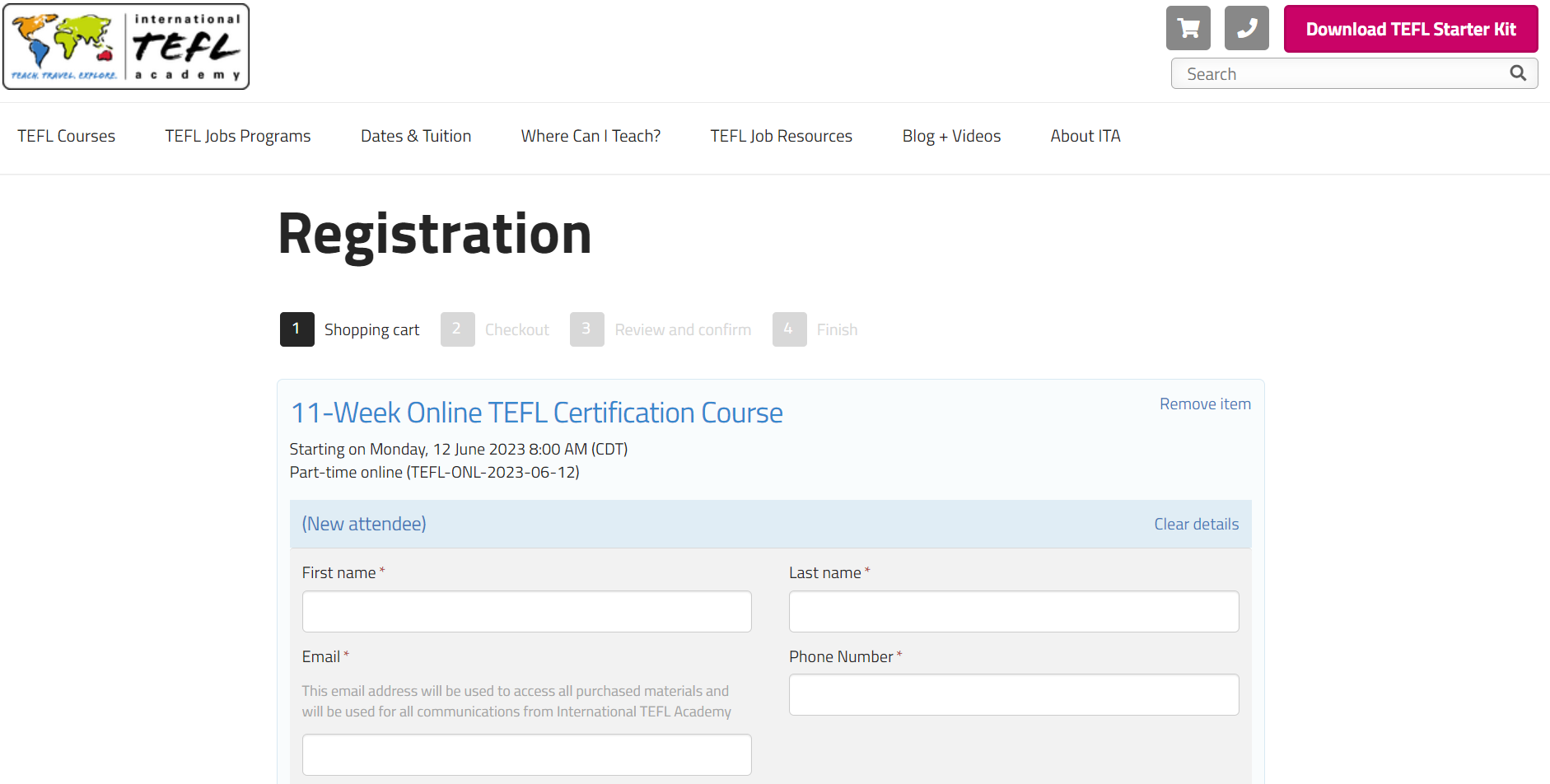Select step 1 Shopping cart badge

coord(296,329)
